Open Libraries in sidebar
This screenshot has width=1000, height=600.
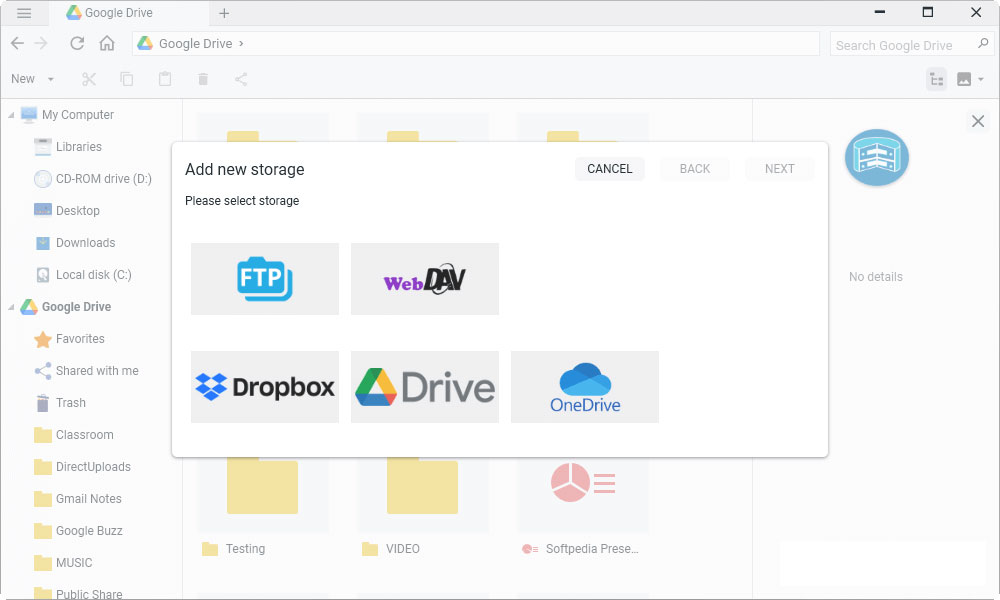pyautogui.click(x=78, y=147)
